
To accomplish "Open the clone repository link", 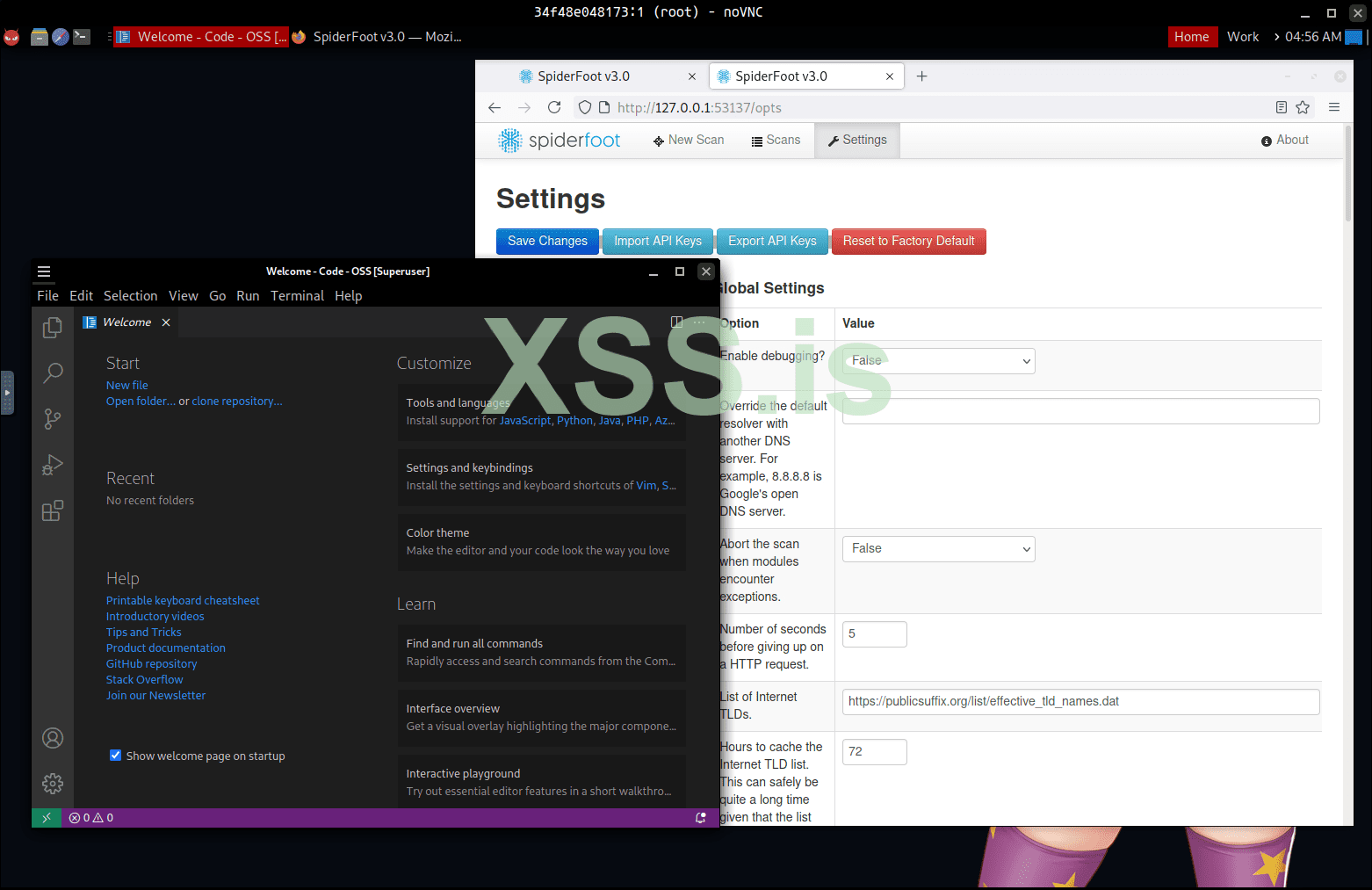I will tap(236, 401).
